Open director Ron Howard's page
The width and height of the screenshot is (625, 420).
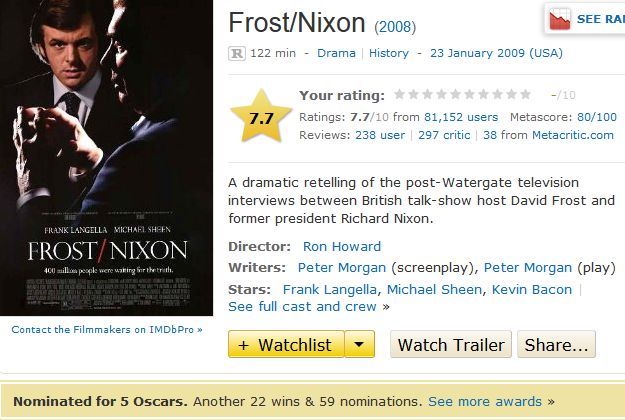click(x=341, y=246)
